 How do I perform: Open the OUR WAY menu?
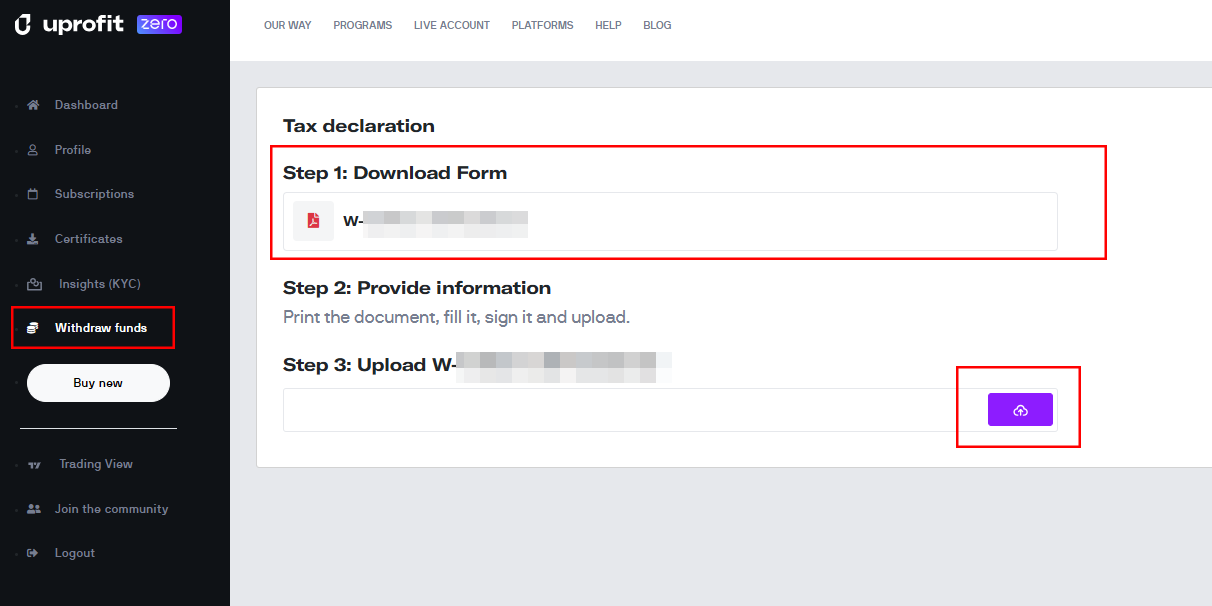click(288, 26)
